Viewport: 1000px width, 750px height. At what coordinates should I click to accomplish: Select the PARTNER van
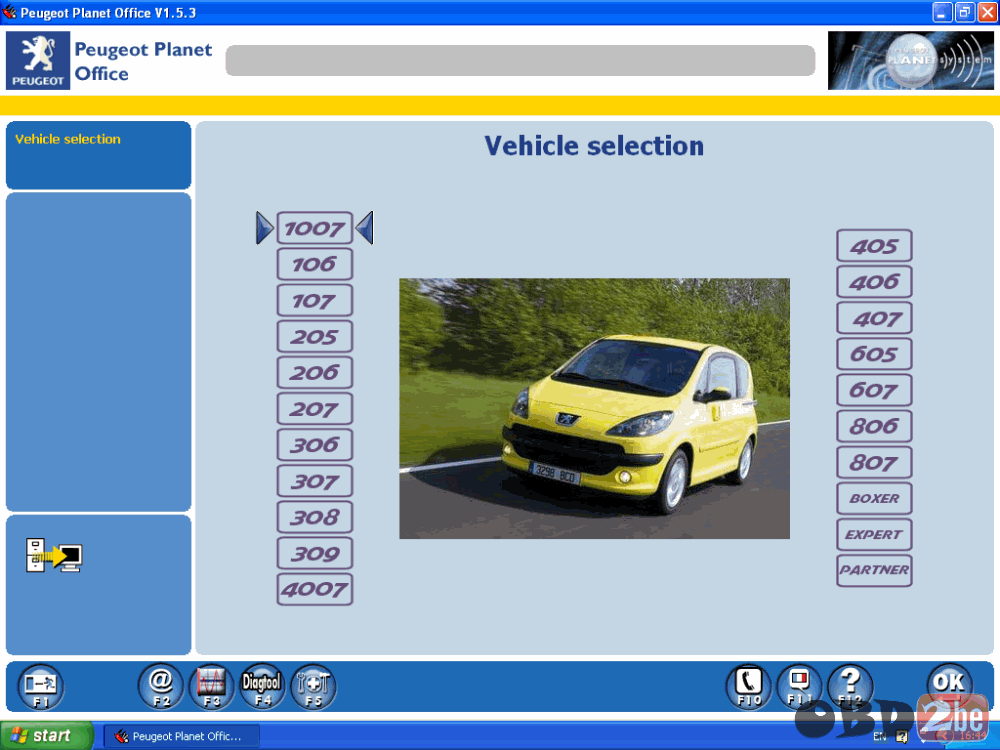pyautogui.click(x=874, y=571)
